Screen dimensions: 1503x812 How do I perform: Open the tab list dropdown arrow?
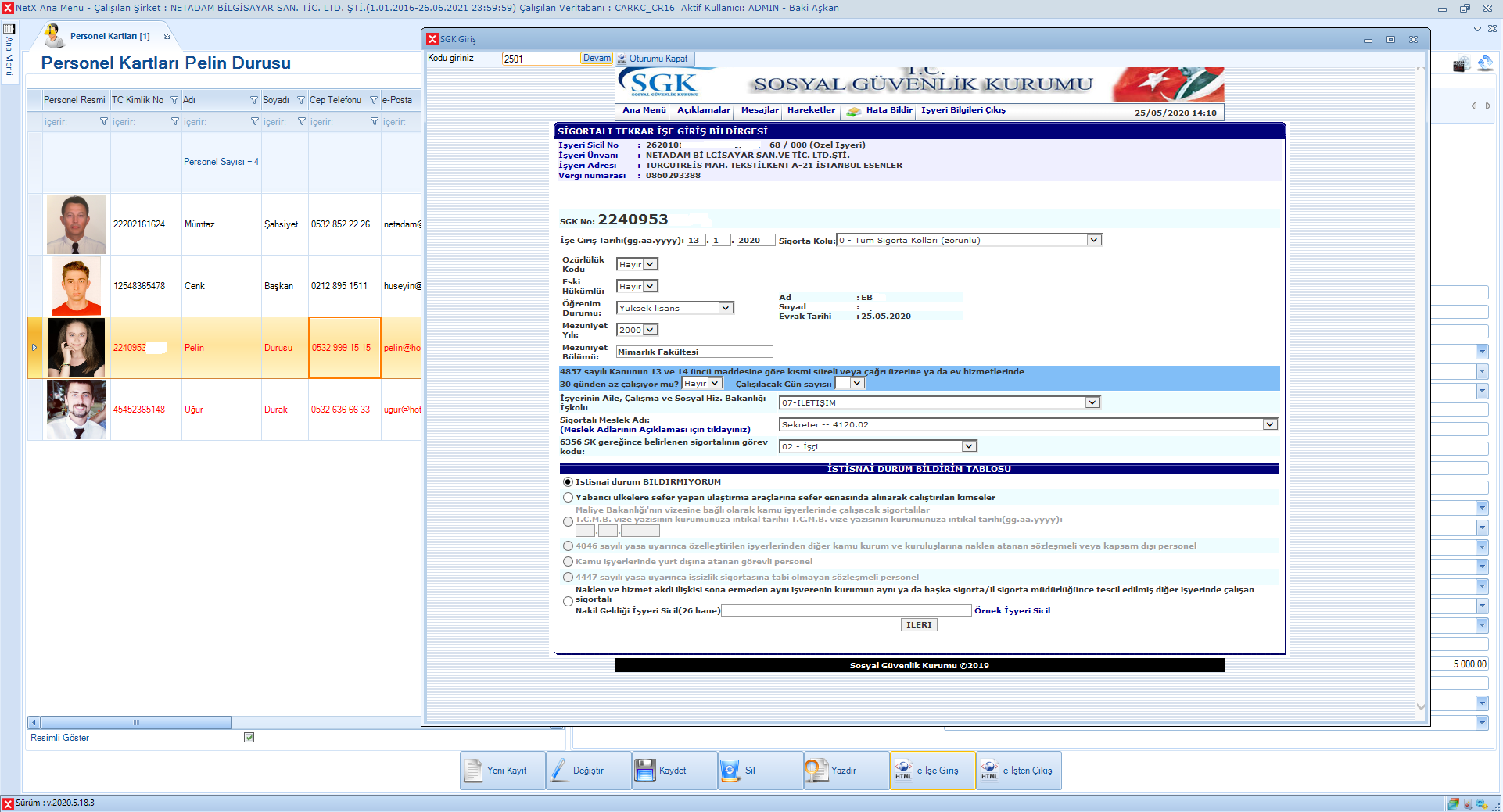tap(1477, 29)
